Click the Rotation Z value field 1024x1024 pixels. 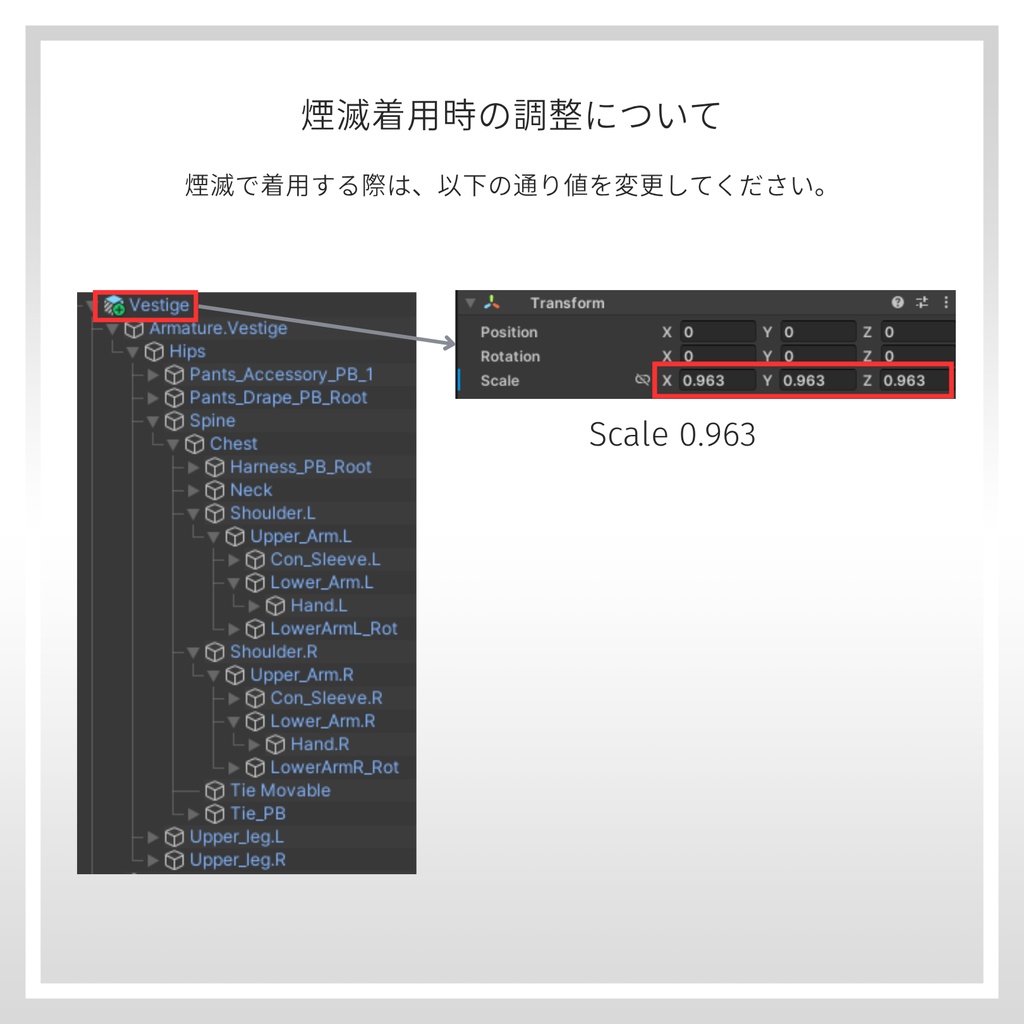tap(917, 356)
